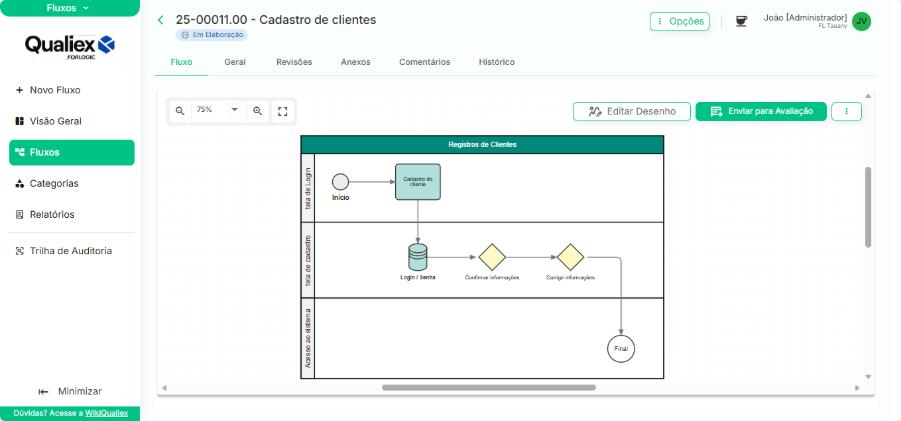Viewport: 901px width, 421px height.
Task: Click the vertical scrollbar of the diagram
Action: 867,205
